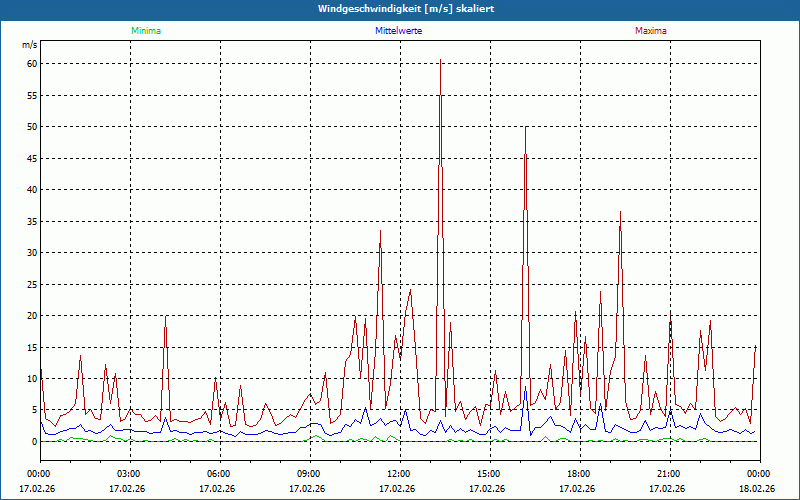This screenshot has width=800, height=500.
Task: Click the chart title 'Windgeschwindigkeit [m/s] skaliert'
Action: tap(405, 9)
